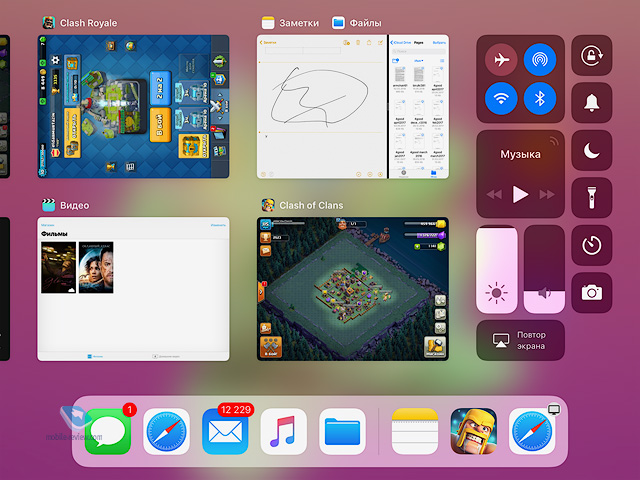This screenshot has height=480, width=640.
Task: Tap the В бой button in Clash Royale
Action: click(x=160, y=124)
